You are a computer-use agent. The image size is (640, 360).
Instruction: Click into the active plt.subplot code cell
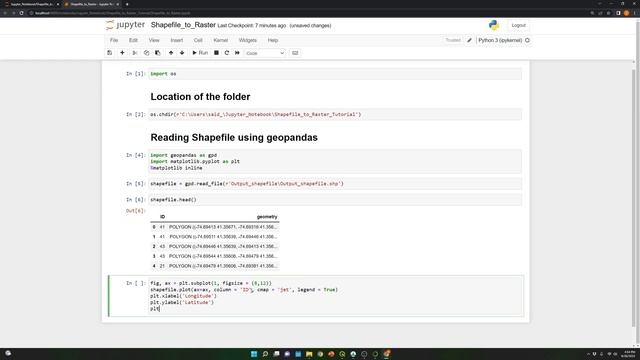coord(335,296)
